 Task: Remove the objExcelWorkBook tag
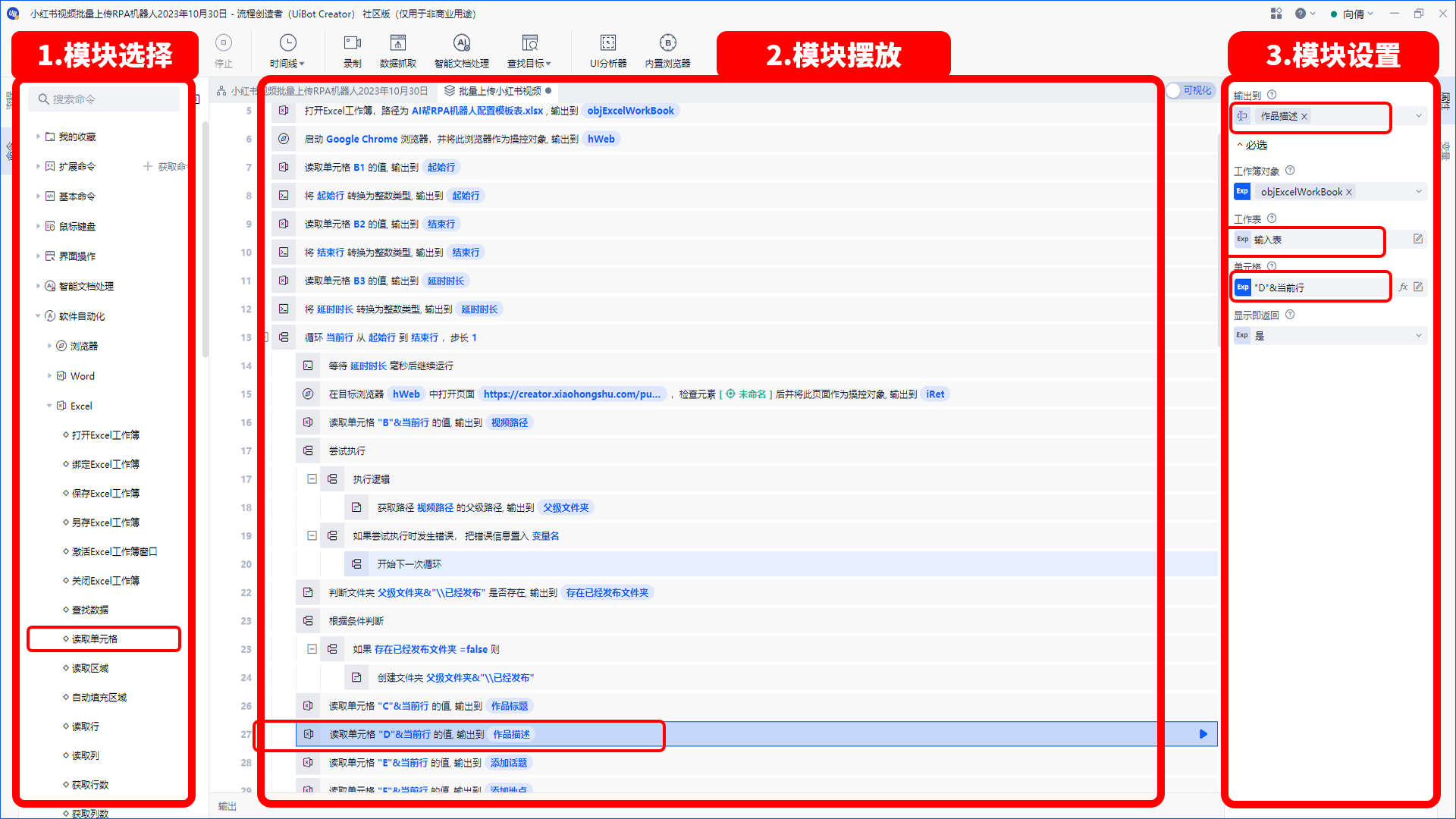1349,192
